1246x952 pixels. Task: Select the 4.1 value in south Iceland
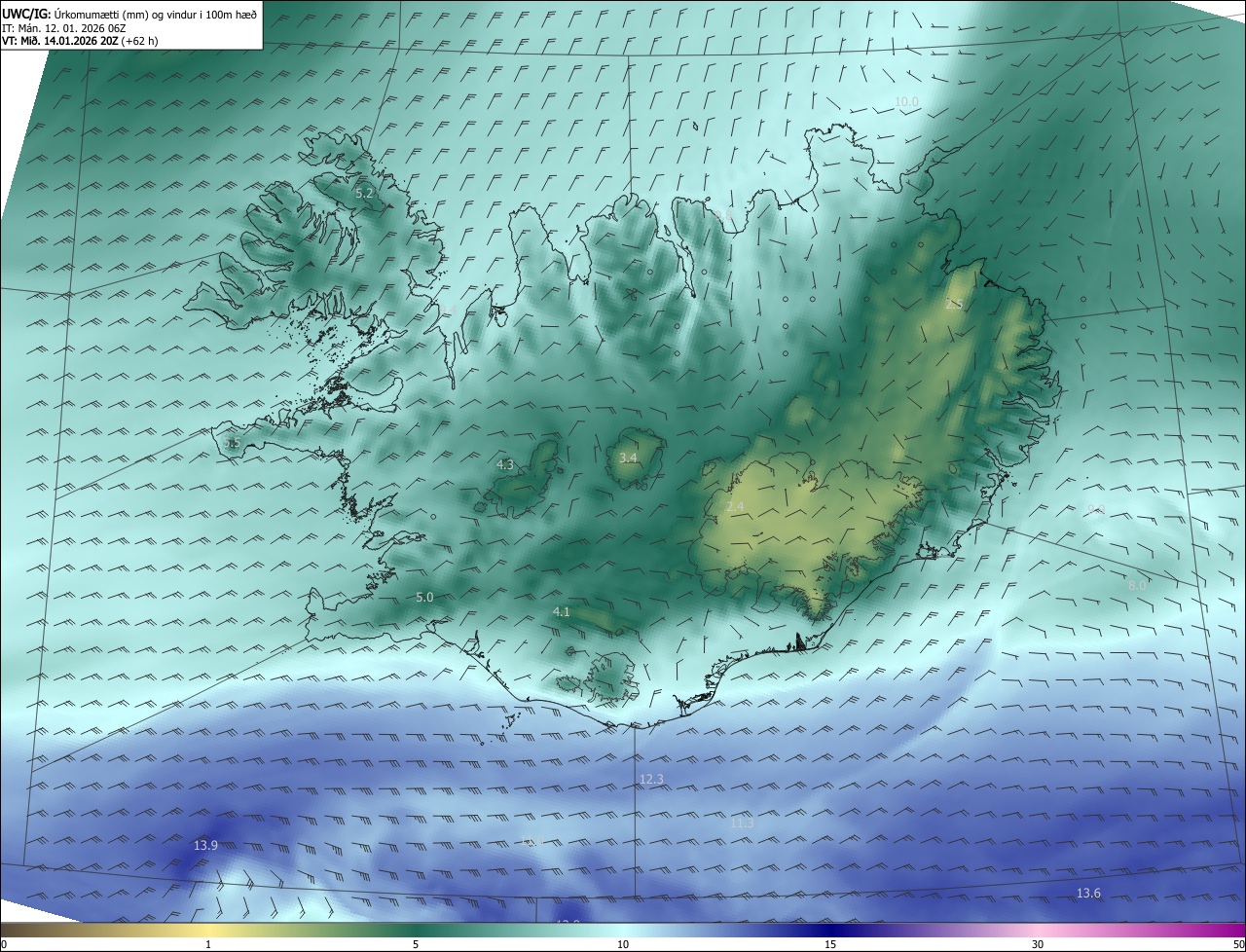tap(561, 612)
